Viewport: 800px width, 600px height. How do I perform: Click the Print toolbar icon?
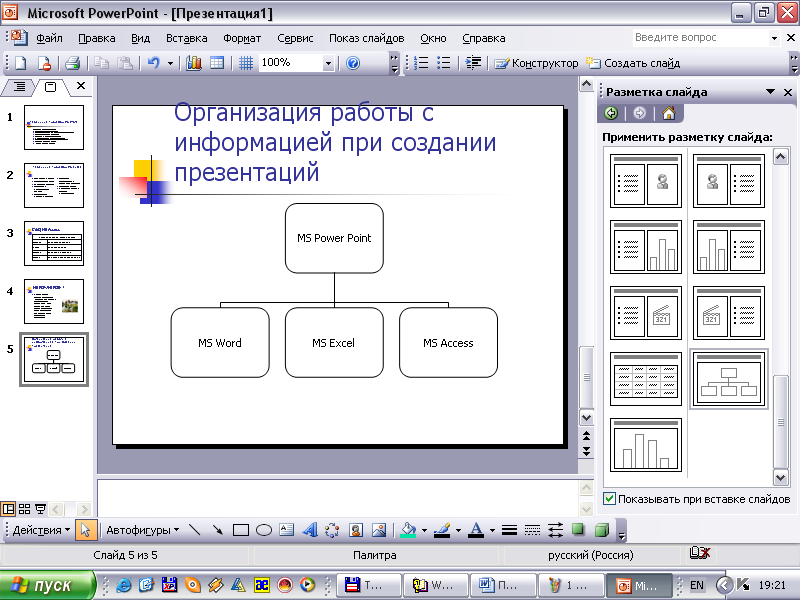[73, 63]
